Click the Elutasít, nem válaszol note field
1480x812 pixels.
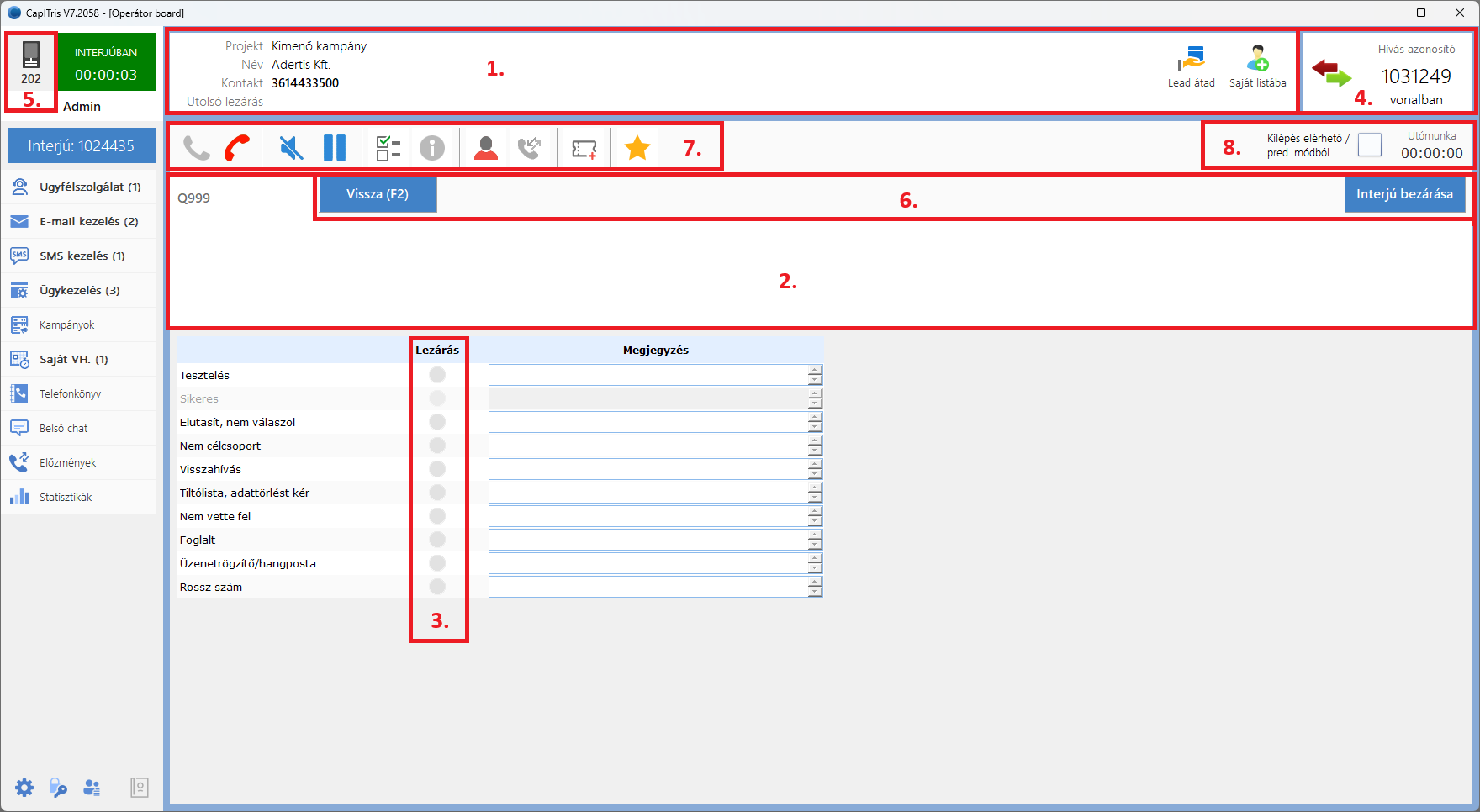pyautogui.click(x=647, y=422)
